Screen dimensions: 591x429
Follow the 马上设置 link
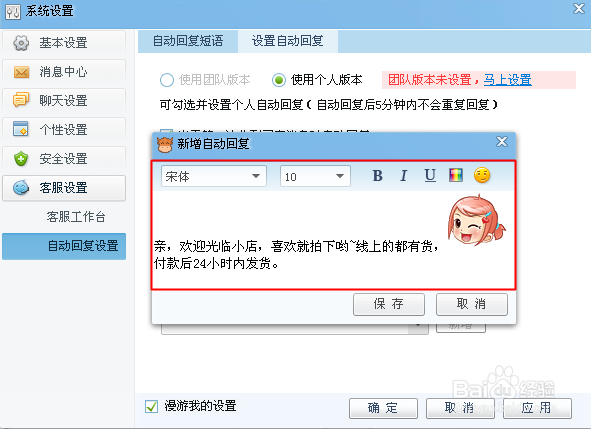coord(507,80)
